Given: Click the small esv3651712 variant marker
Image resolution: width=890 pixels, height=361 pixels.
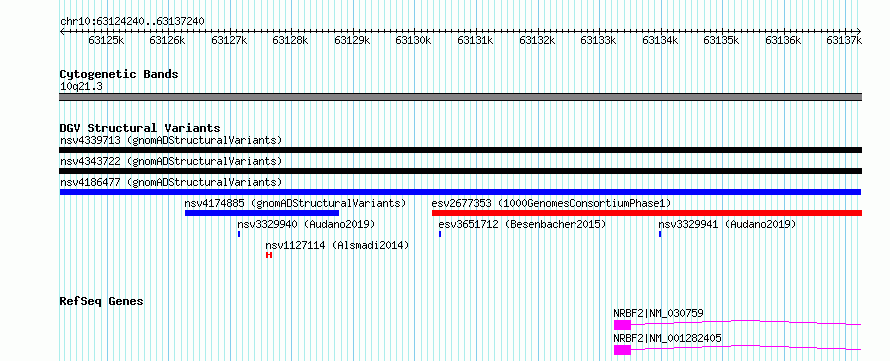Looking at the screenshot, I should click(x=440, y=234).
